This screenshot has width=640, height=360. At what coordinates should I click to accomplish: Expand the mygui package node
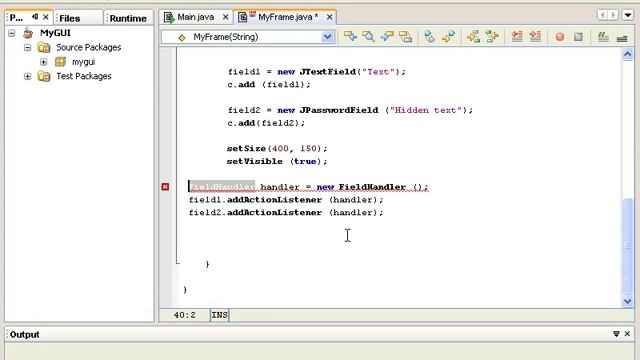[43, 62]
